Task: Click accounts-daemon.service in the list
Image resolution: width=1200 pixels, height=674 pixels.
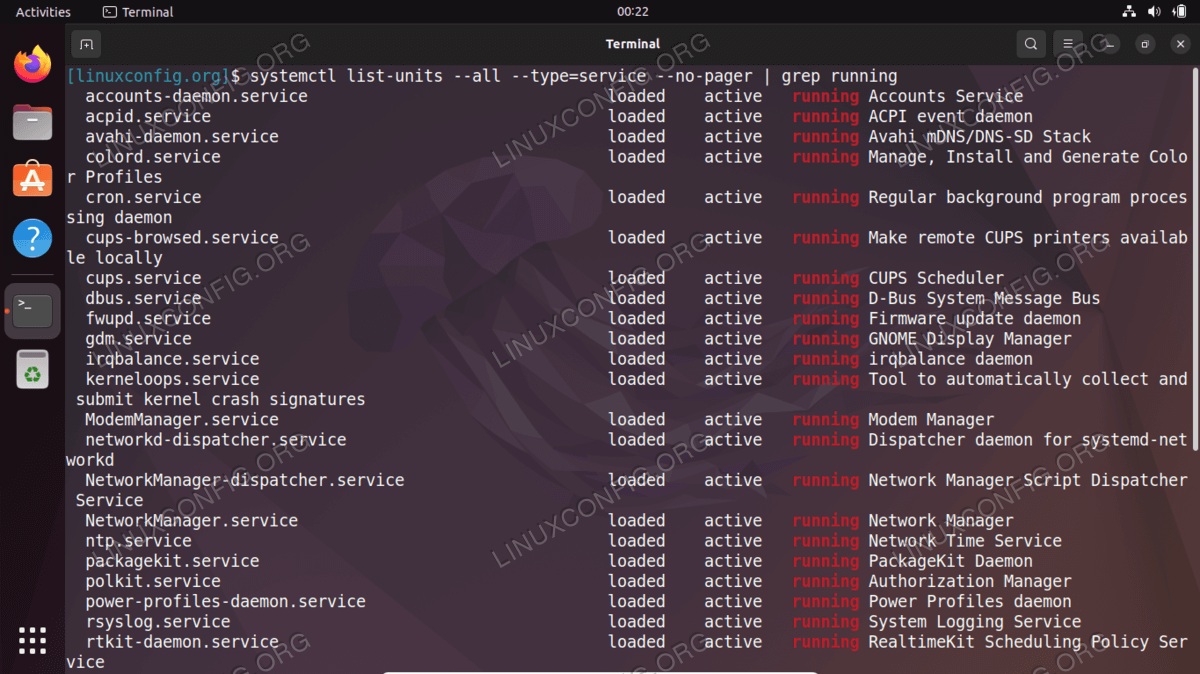Action: point(196,96)
